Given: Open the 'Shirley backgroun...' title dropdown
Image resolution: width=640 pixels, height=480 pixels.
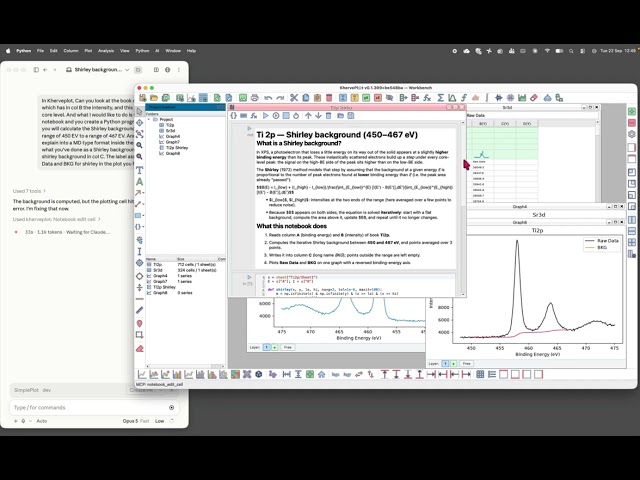Looking at the screenshot, I should tap(127, 70).
